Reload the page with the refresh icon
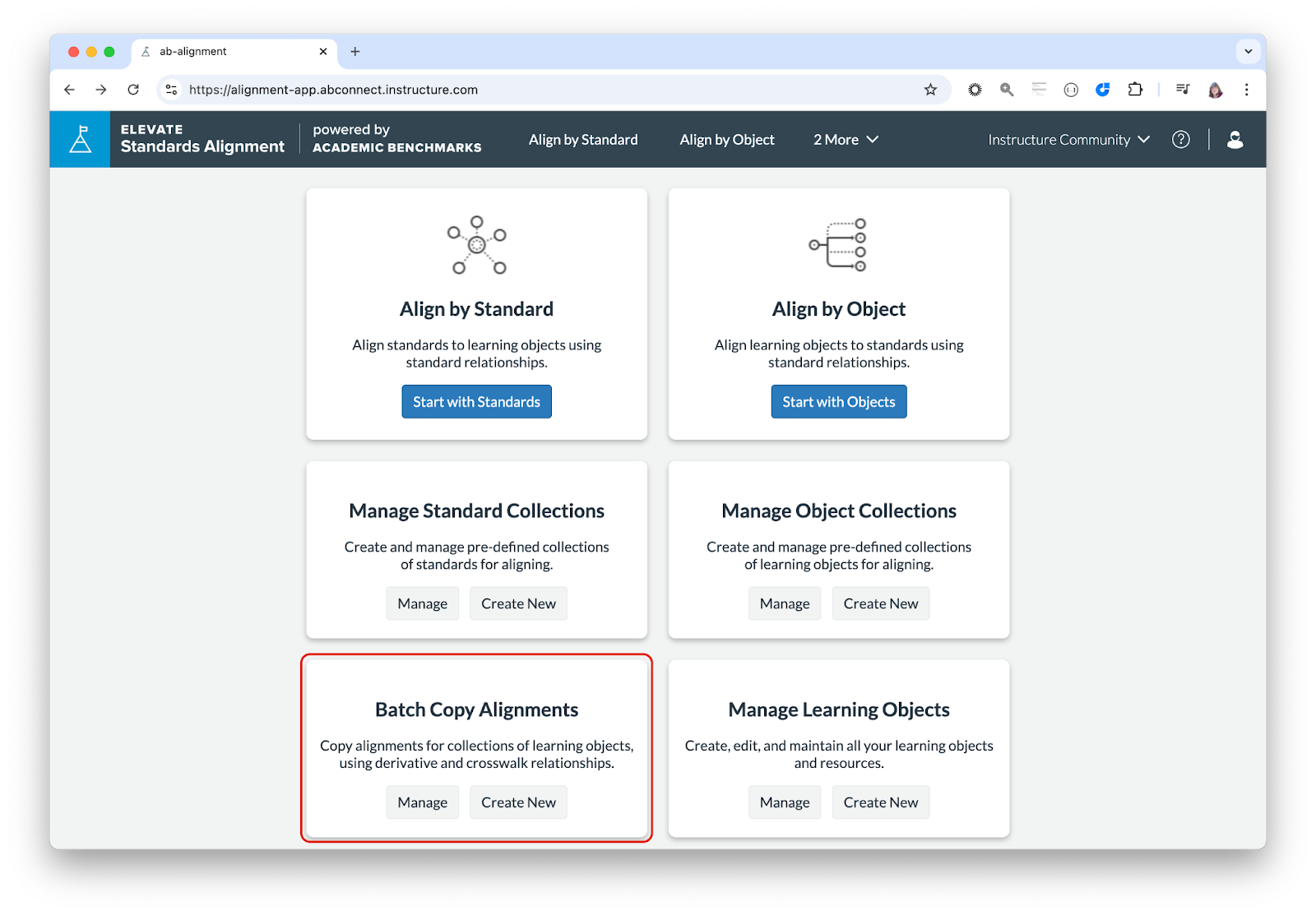Screen dimensions: 1316x915 (x=133, y=90)
